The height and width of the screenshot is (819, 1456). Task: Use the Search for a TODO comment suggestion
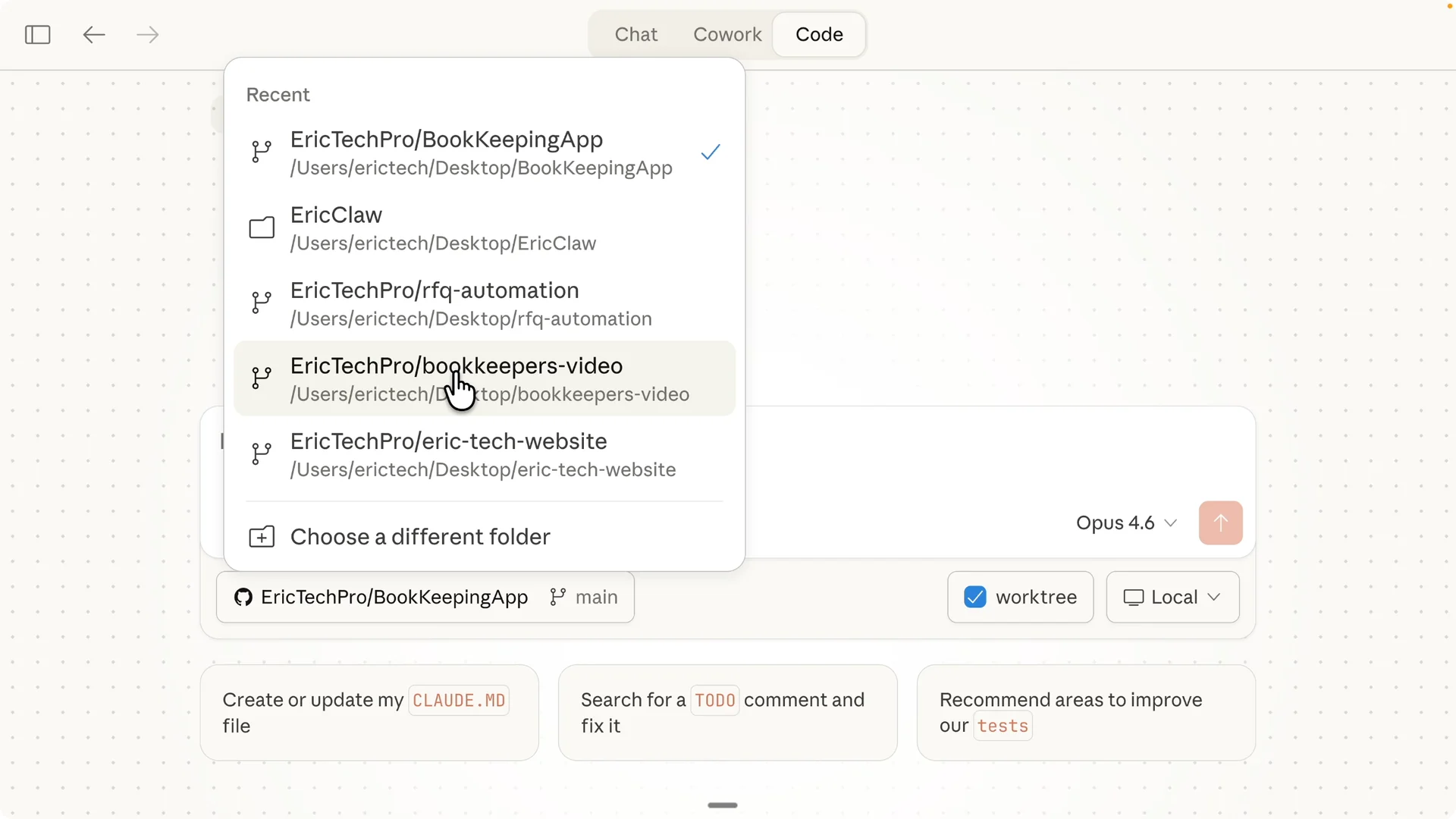coord(727,713)
